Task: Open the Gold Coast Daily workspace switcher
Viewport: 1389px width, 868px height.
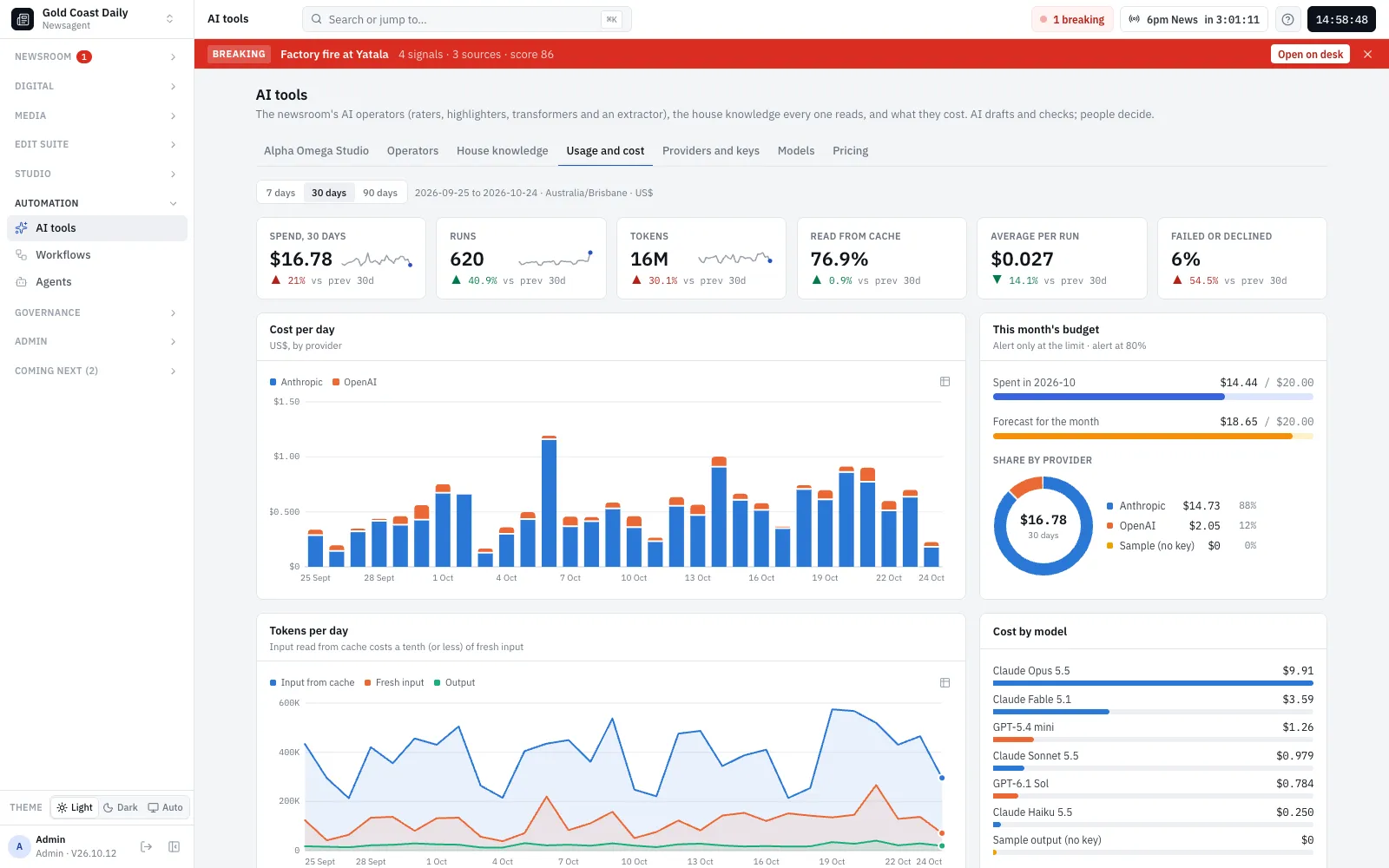Action: tap(96, 19)
